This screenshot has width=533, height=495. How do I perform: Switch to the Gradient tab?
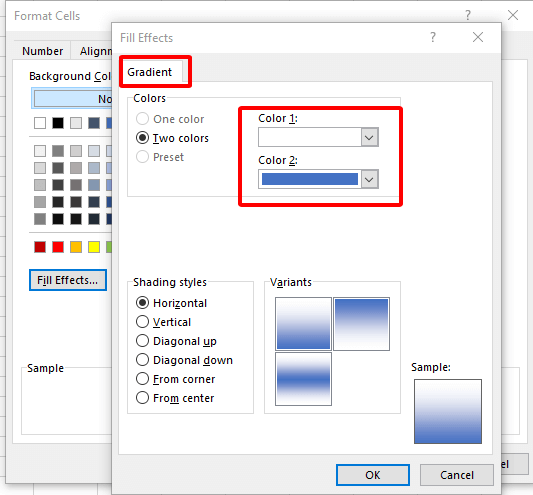tap(150, 72)
